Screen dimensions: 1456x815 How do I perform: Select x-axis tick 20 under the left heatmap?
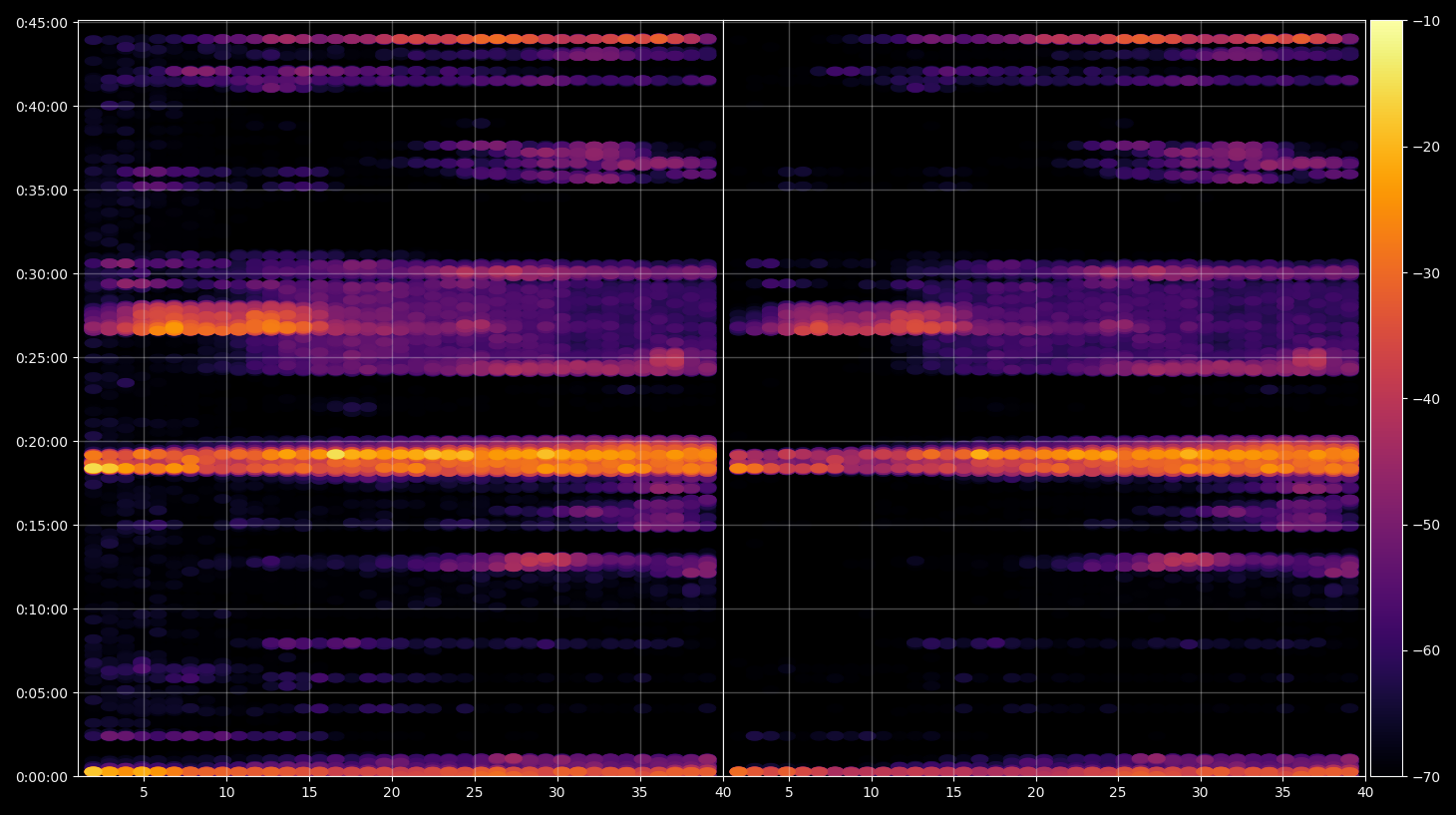tap(392, 793)
